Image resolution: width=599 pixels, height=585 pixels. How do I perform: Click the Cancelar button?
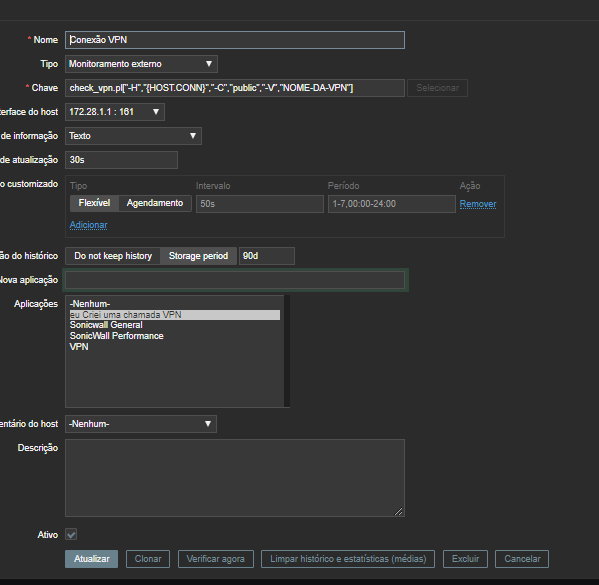[522, 559]
